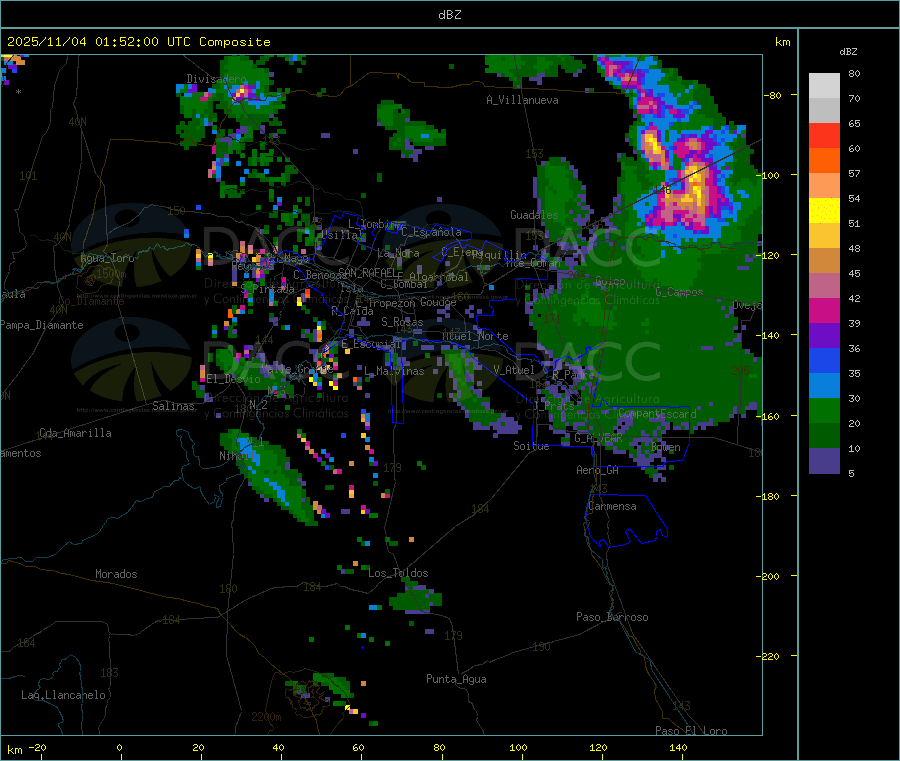Click the 'Goudge' map label

[438, 302]
